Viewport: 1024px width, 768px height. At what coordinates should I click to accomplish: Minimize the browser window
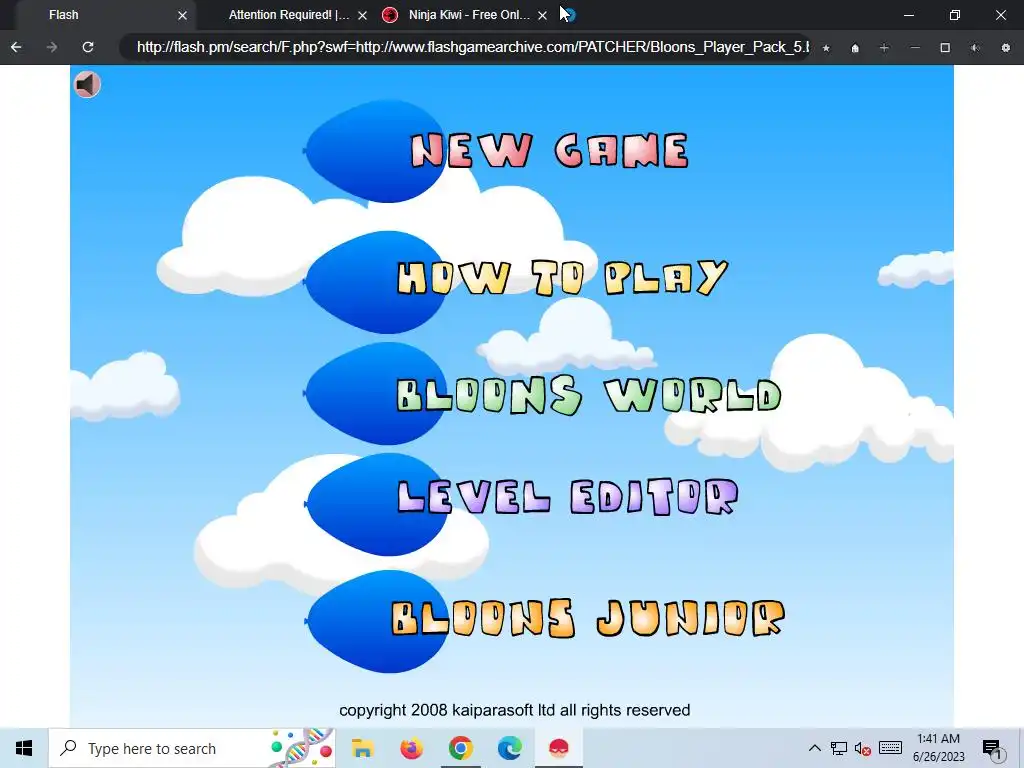tap(908, 15)
